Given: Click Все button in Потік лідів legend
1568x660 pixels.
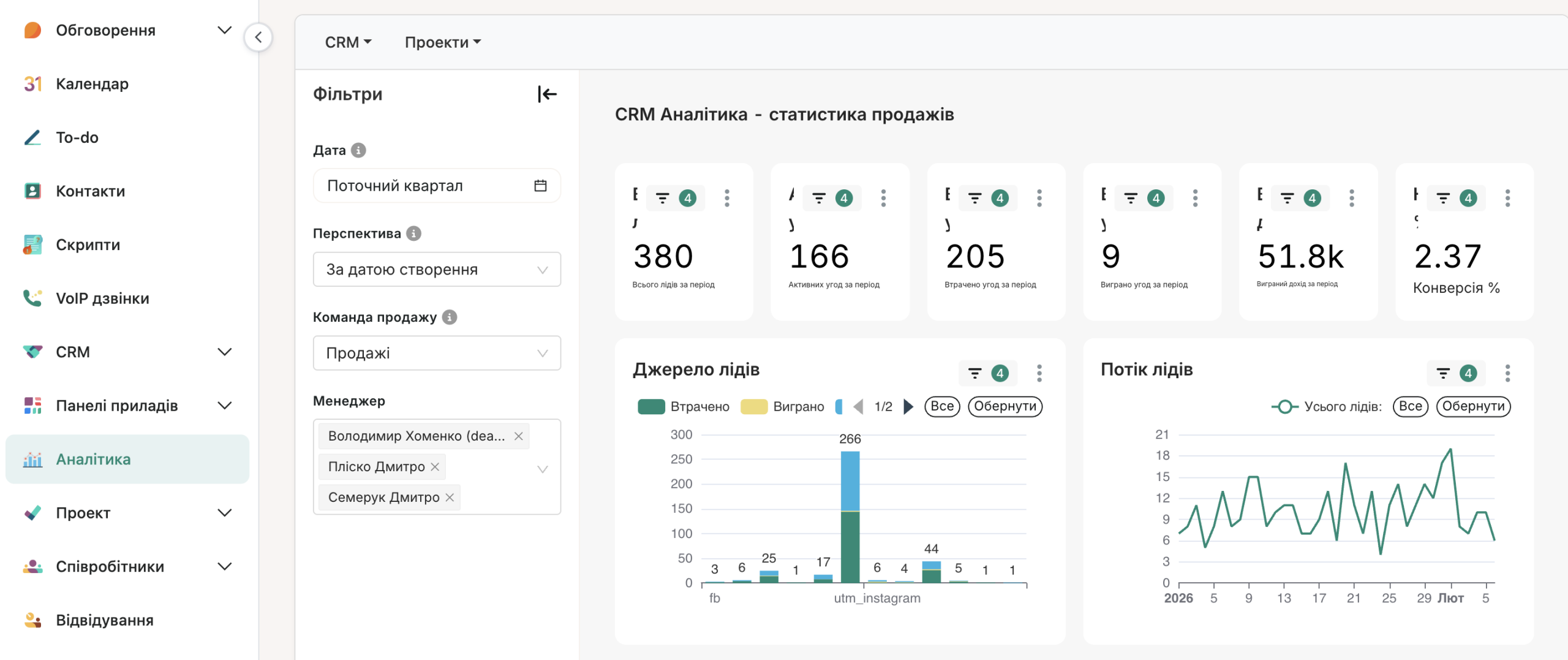Looking at the screenshot, I should pyautogui.click(x=1411, y=406).
